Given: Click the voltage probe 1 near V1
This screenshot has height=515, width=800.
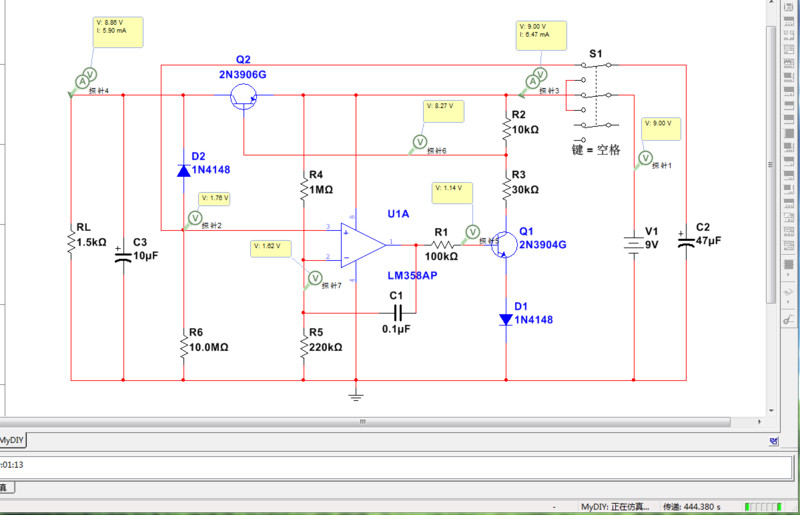Looking at the screenshot, I should [645, 157].
